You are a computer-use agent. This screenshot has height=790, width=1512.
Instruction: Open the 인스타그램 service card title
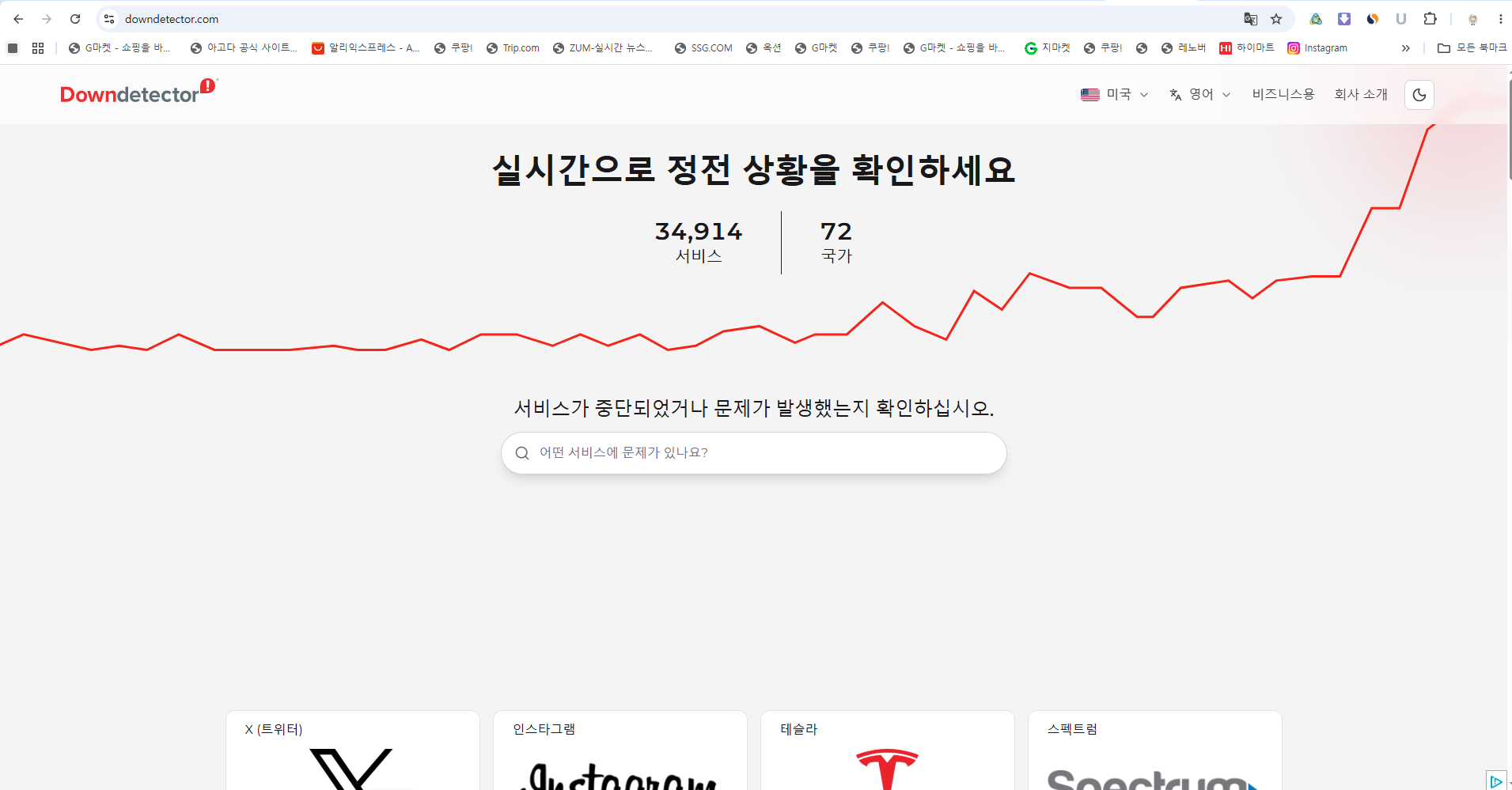tap(544, 729)
